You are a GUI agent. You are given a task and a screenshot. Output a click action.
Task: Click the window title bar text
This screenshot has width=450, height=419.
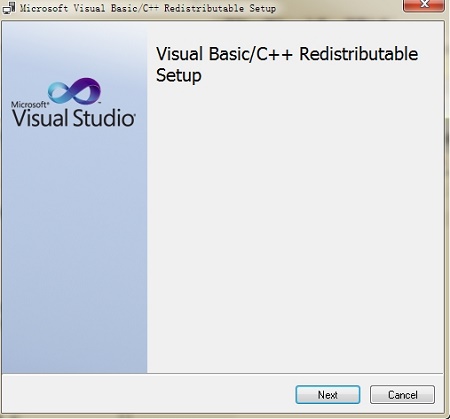click(148, 8)
